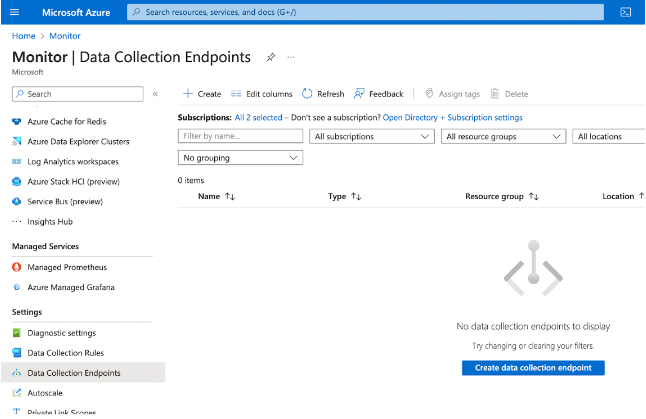Click the Refresh circular arrow icon
This screenshot has height=419, width=646.
307,94
